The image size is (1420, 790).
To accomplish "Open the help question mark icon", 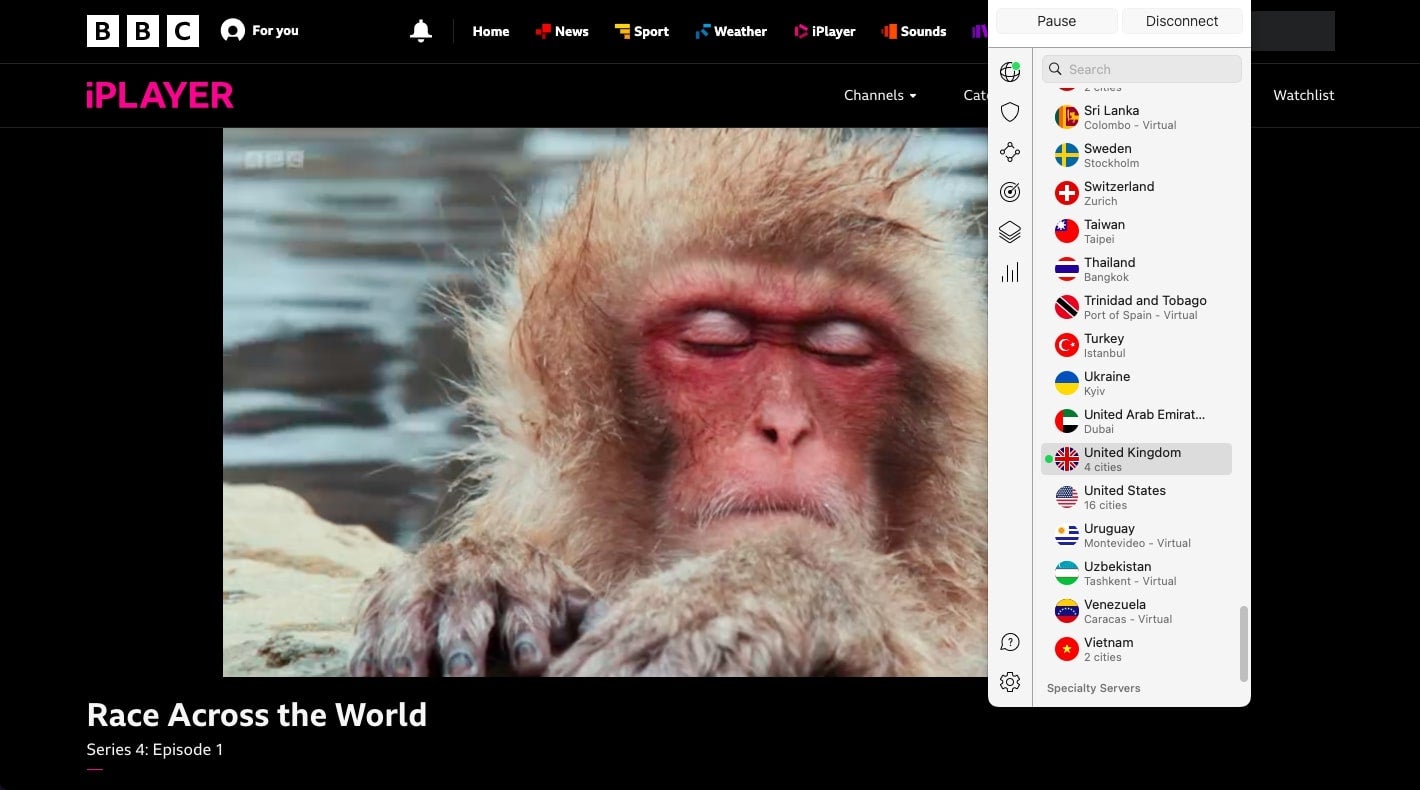I will [x=1010, y=642].
